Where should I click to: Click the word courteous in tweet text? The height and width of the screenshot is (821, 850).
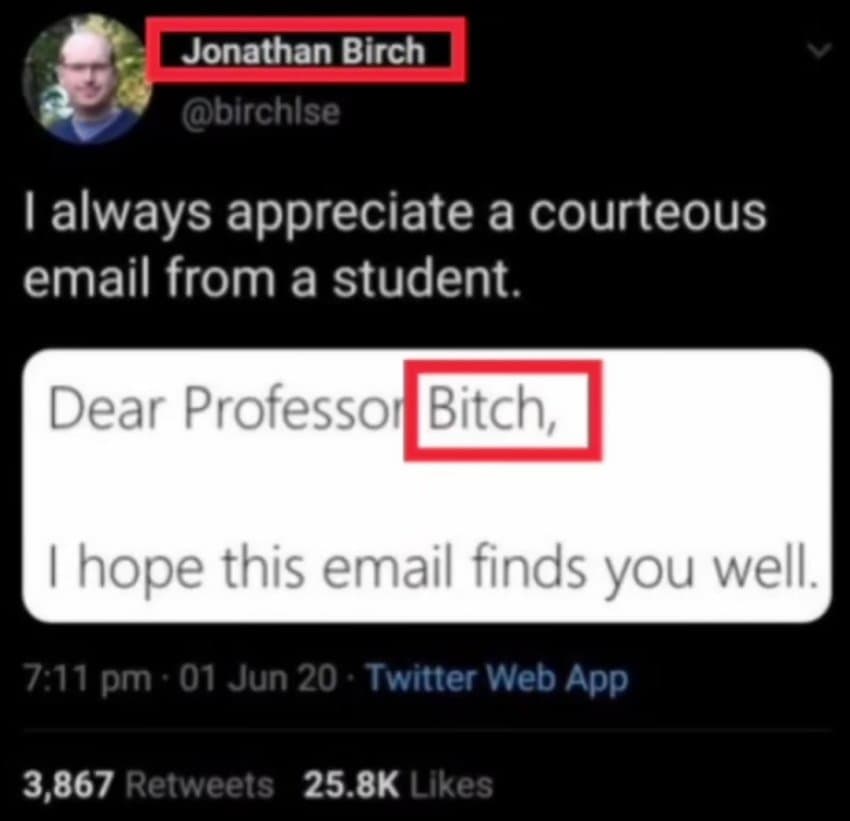tap(648, 212)
